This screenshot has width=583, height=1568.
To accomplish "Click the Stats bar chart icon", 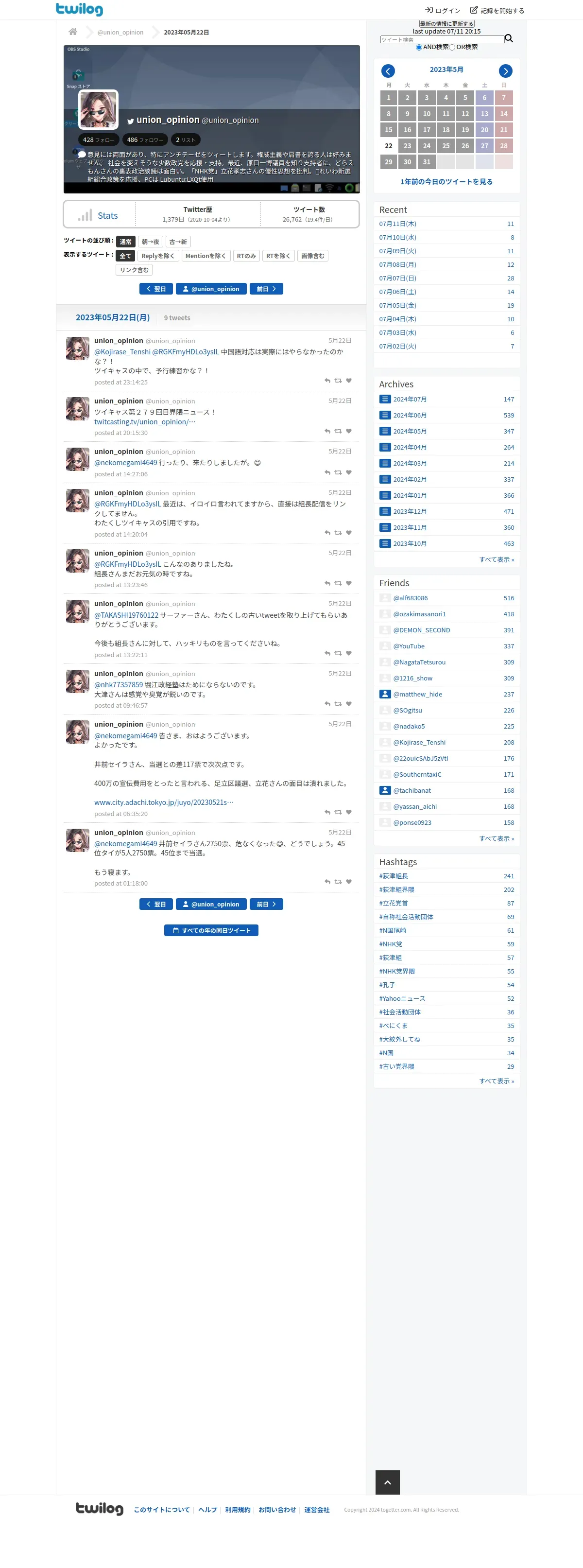I will pos(85,215).
